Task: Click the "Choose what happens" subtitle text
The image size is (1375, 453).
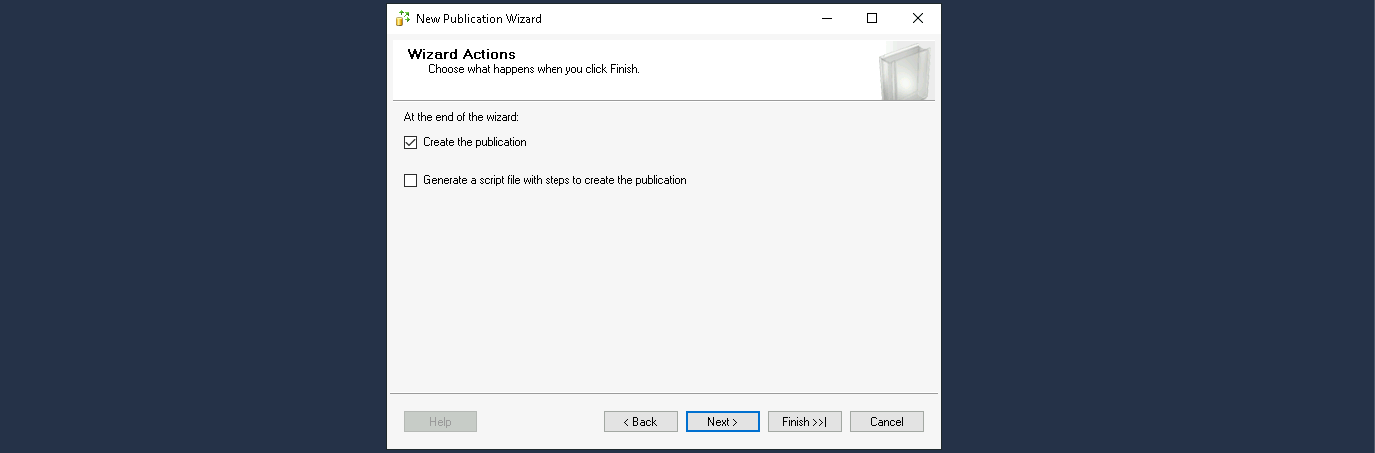Action: (x=533, y=70)
